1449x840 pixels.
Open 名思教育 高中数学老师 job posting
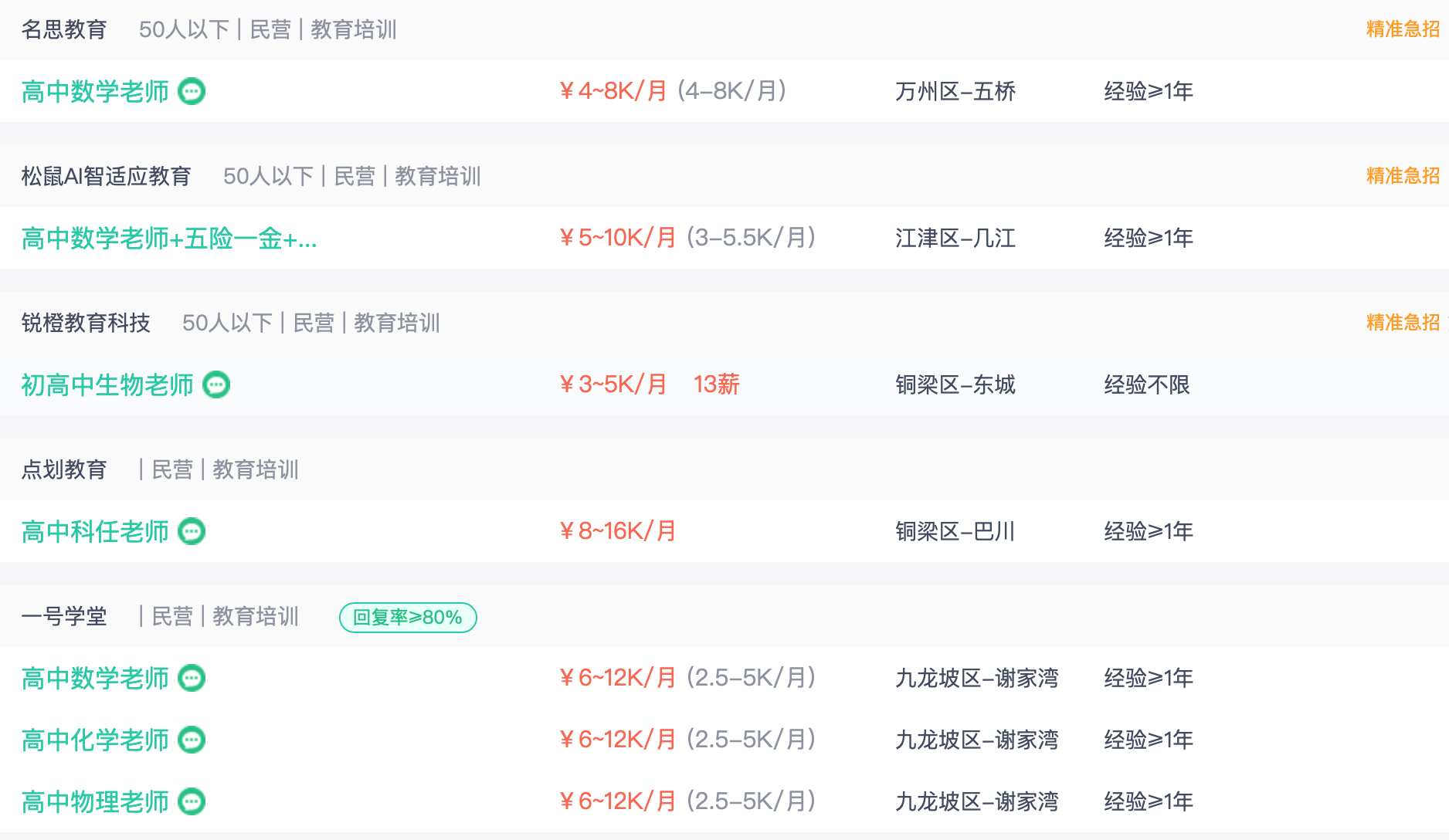point(95,92)
